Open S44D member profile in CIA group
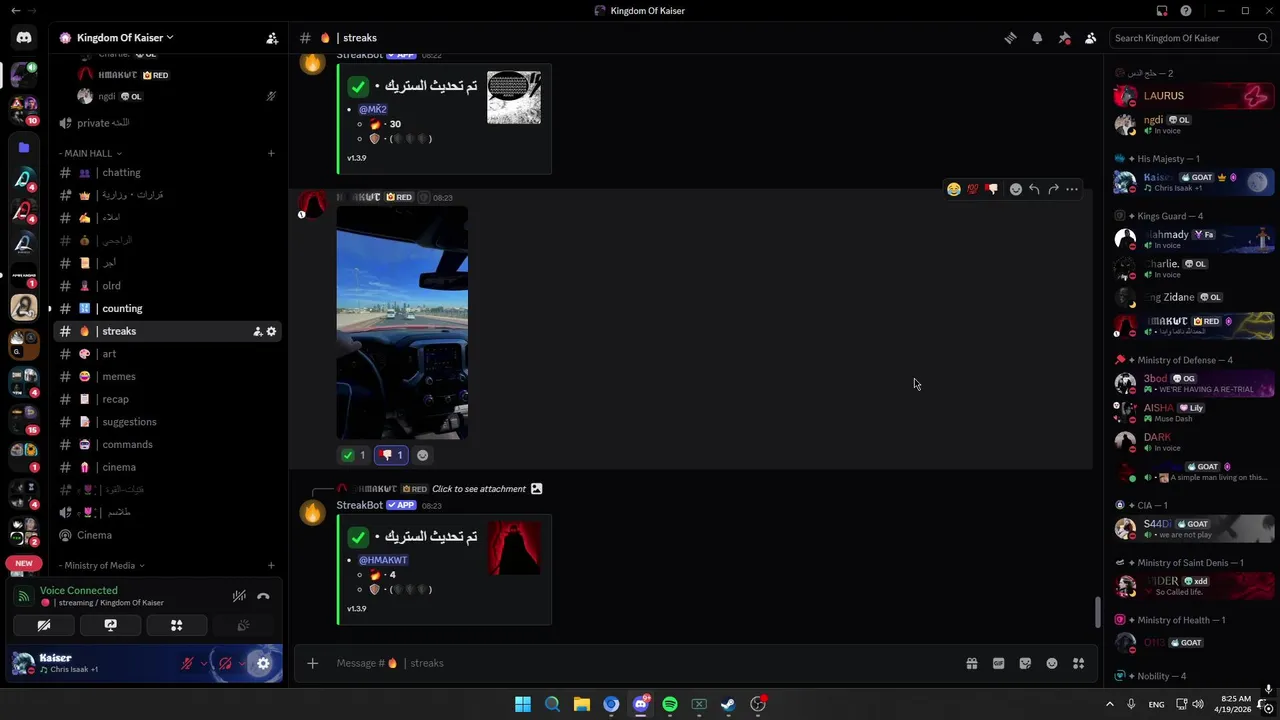 click(1193, 528)
